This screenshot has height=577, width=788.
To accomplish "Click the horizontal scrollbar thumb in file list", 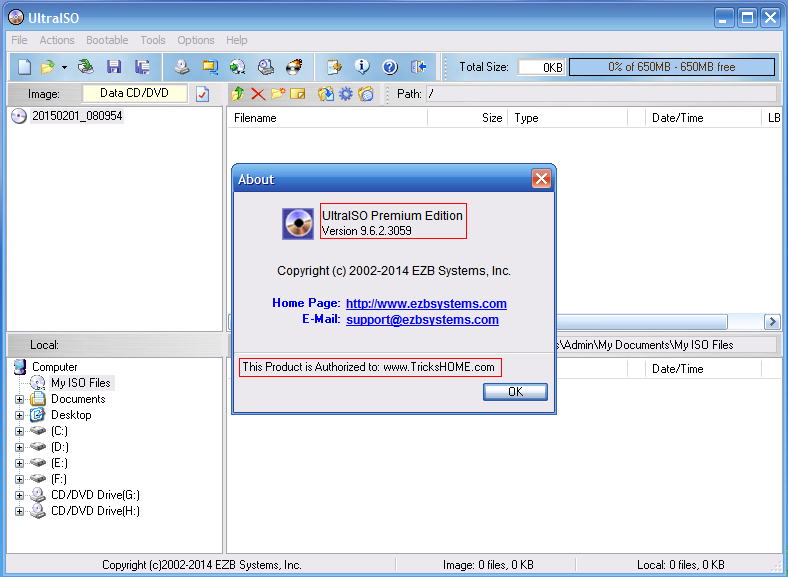I will tap(641, 322).
